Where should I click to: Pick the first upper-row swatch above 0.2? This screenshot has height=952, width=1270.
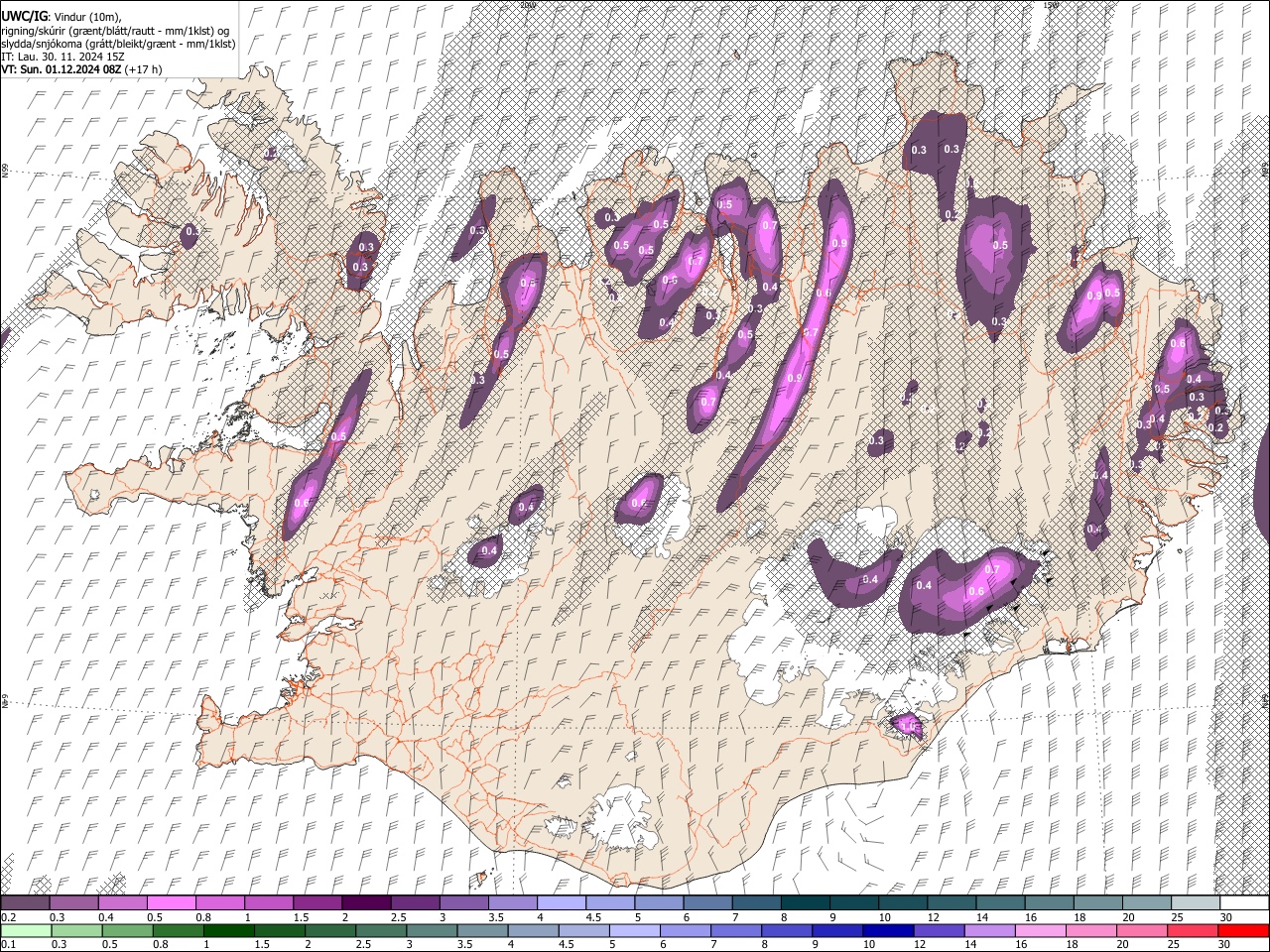pos(25,903)
